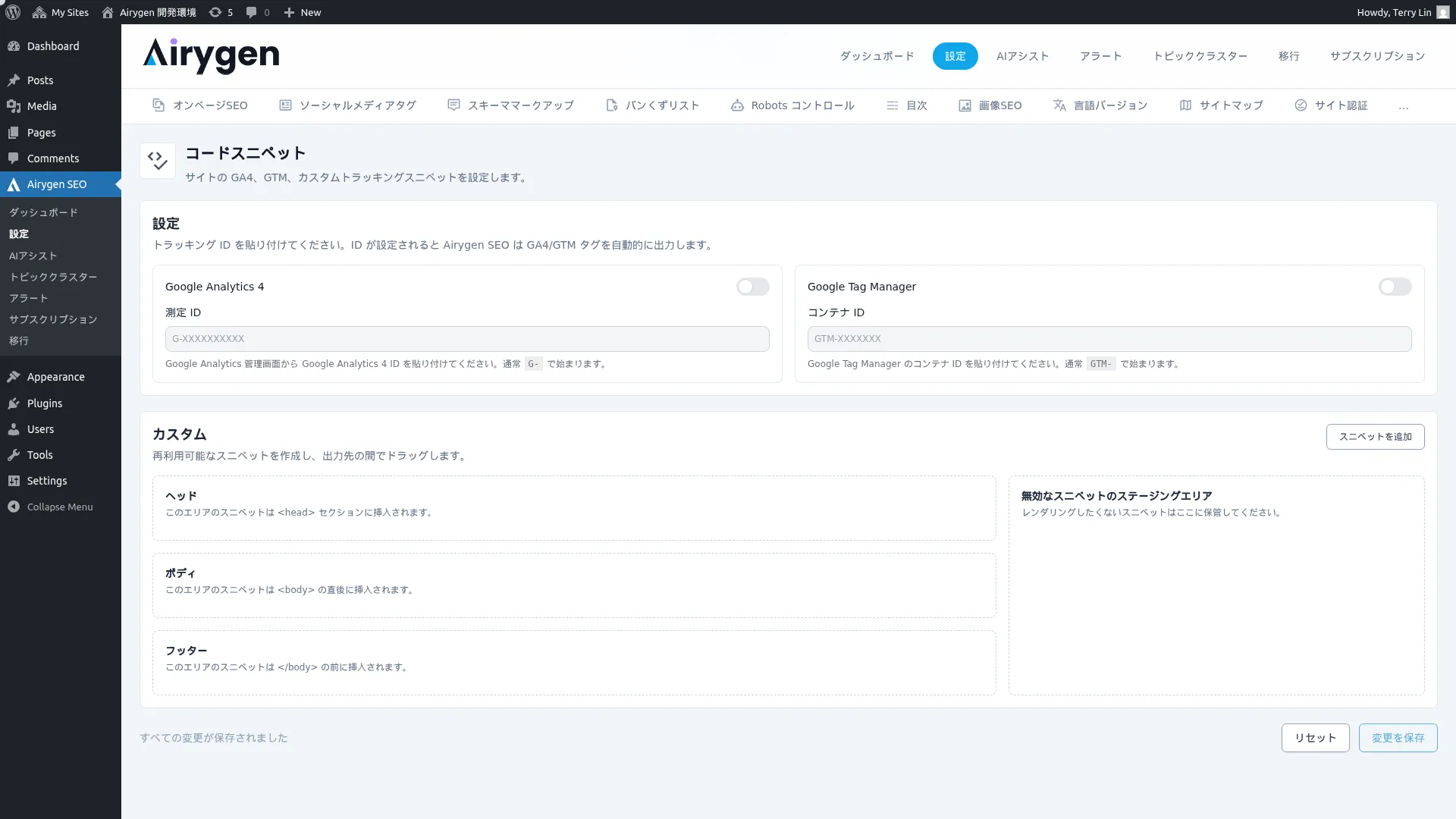Screen dimensions: 1456x819
Task: Click the ソーシャルメディアタグ tab icon
Action: click(x=285, y=105)
